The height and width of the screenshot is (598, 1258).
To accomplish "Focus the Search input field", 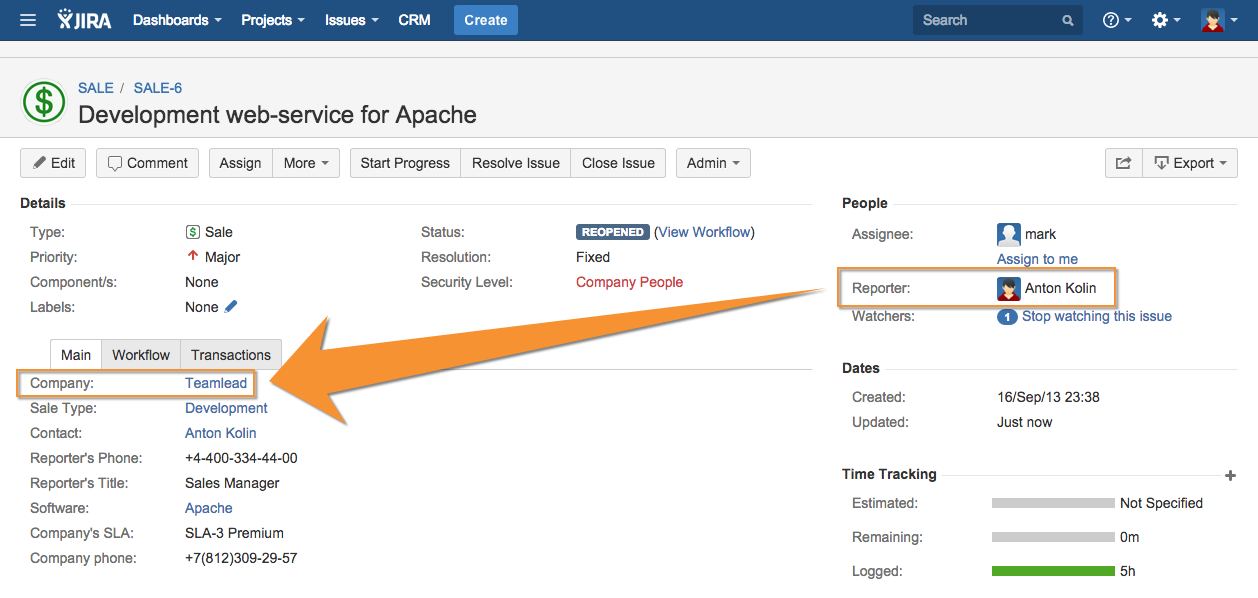I will [988, 20].
